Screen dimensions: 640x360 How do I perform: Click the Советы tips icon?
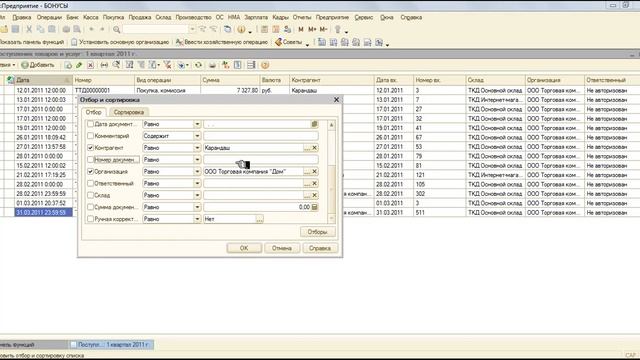278,42
